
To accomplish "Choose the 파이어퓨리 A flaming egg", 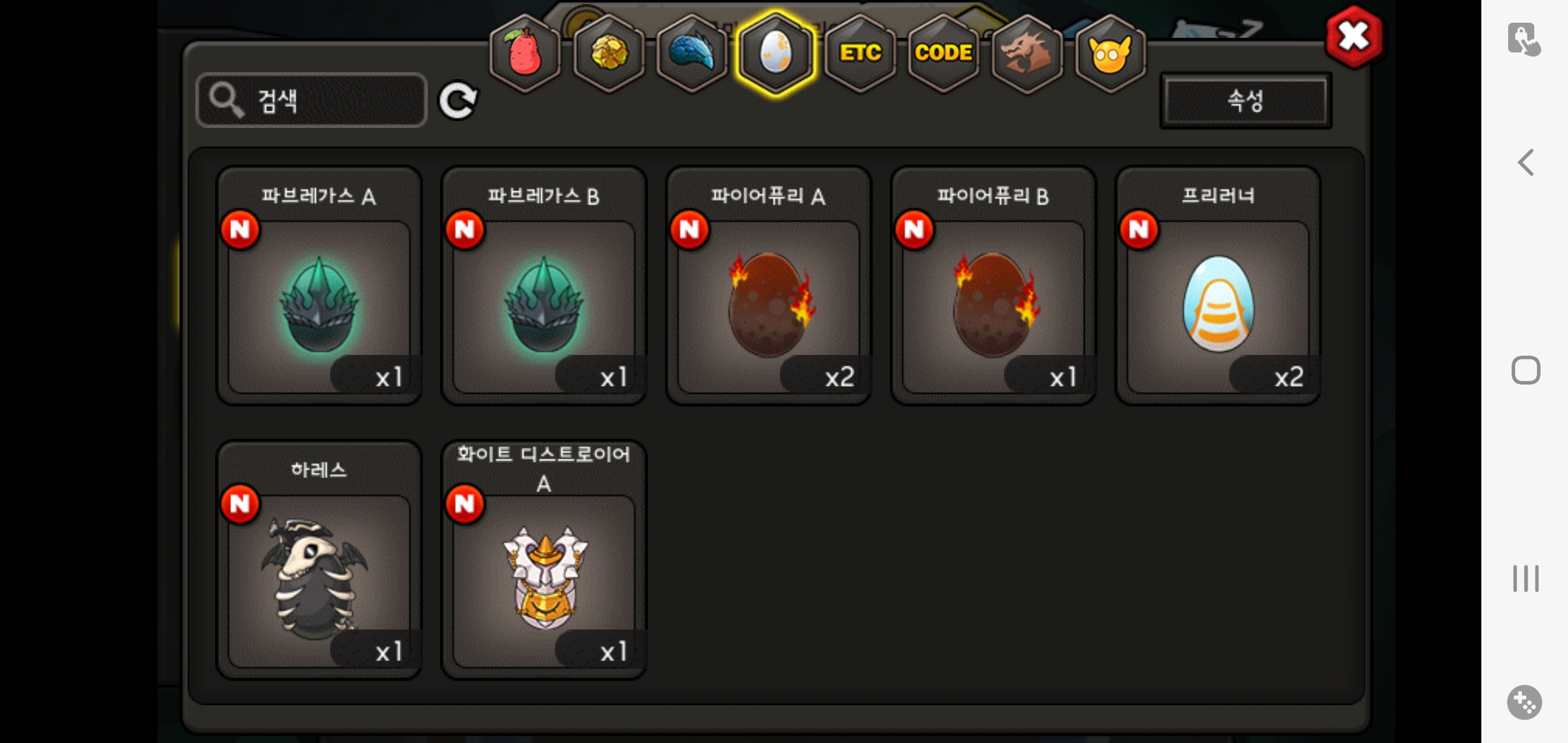I will coord(769,286).
